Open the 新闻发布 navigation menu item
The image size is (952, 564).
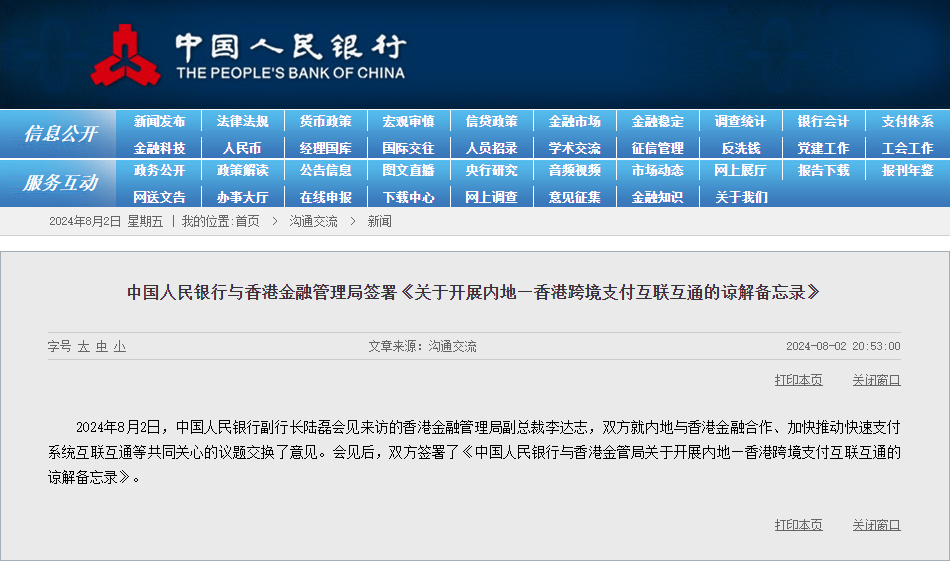(159, 122)
